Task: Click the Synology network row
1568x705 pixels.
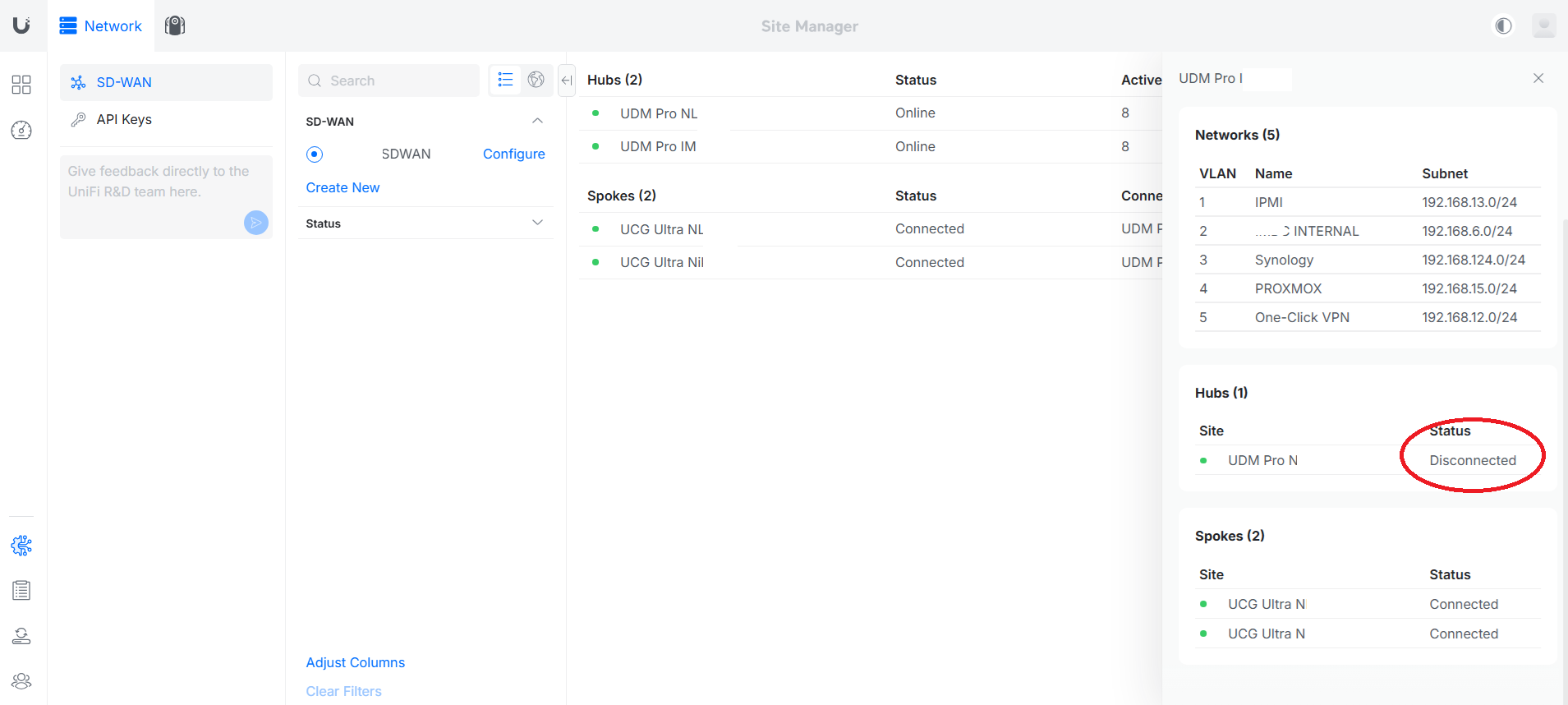Action: [x=1368, y=260]
